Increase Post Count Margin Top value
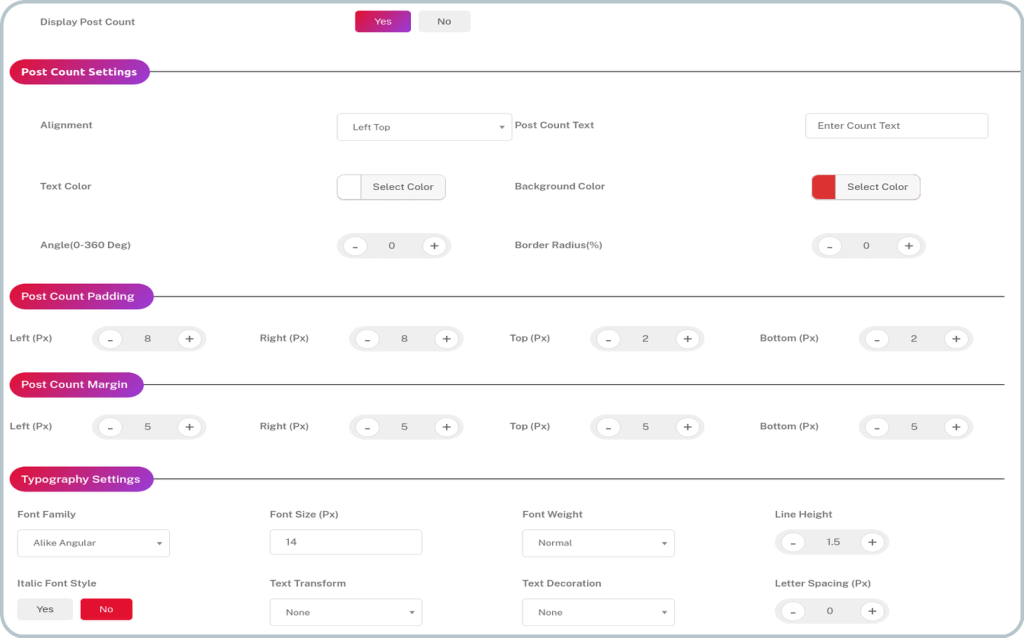 click(x=687, y=427)
